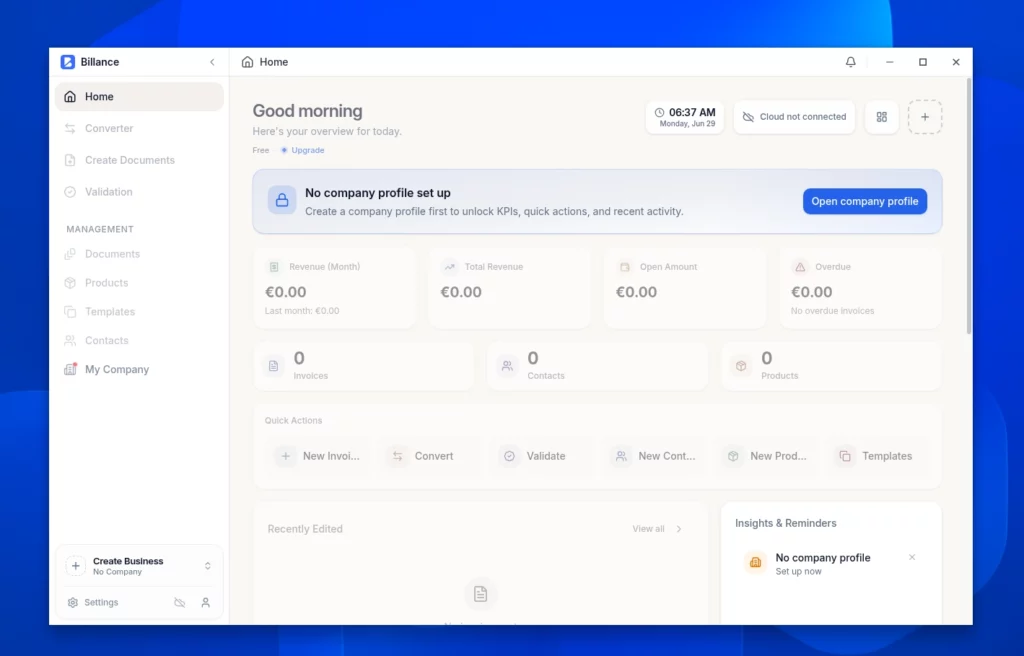Click the user account icon beside Settings
The image size is (1024, 656).
206,602
